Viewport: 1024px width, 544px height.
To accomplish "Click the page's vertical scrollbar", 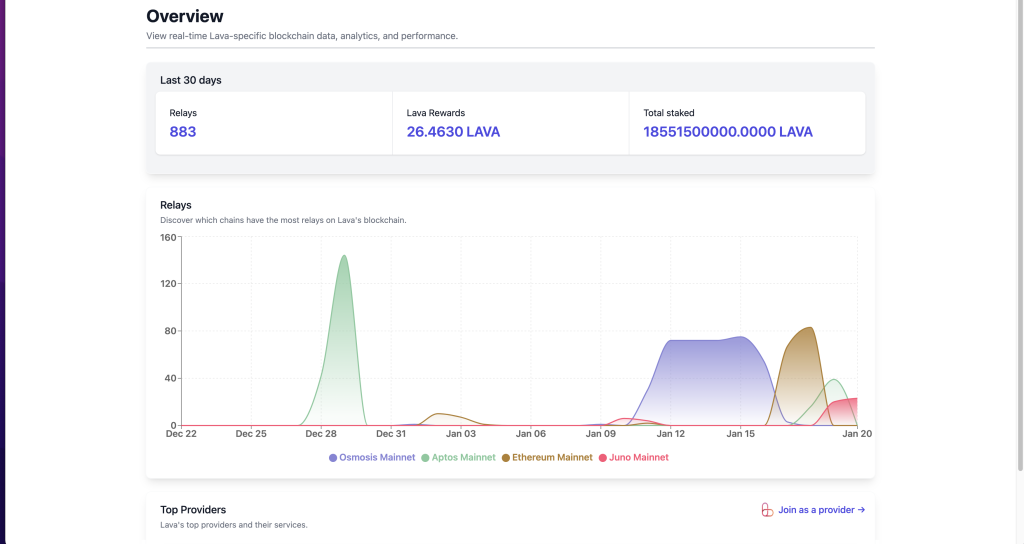I will coord(1019,200).
